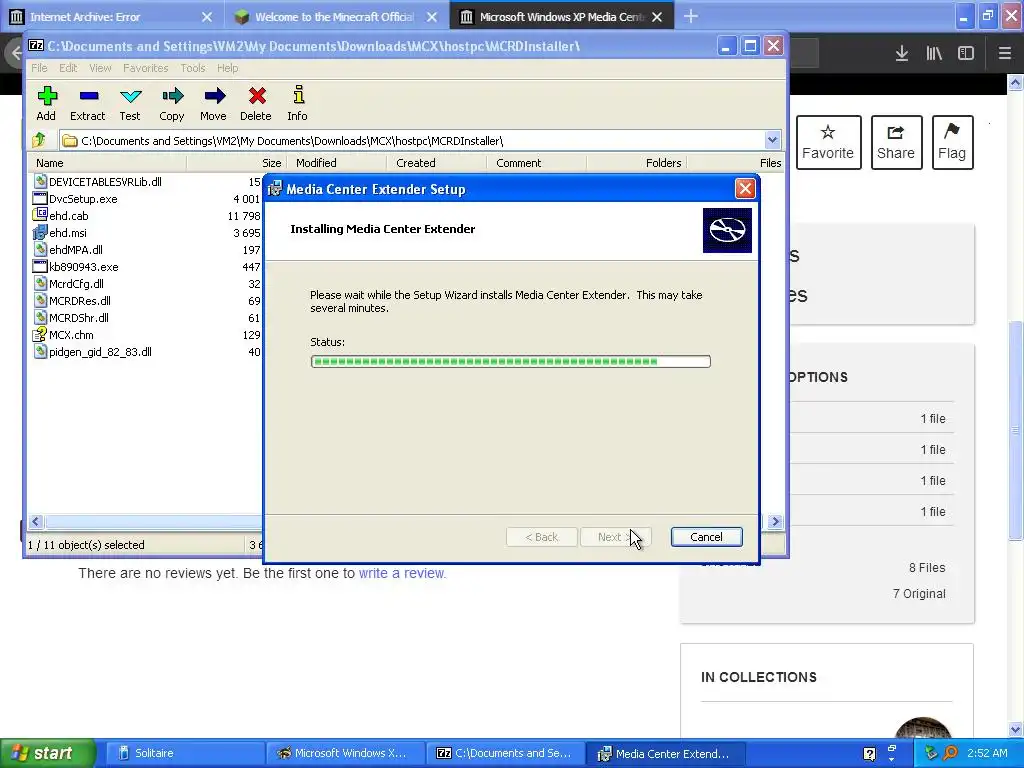This screenshot has height=768, width=1024.
Task: Sort file list by Name column
Action: point(108,163)
